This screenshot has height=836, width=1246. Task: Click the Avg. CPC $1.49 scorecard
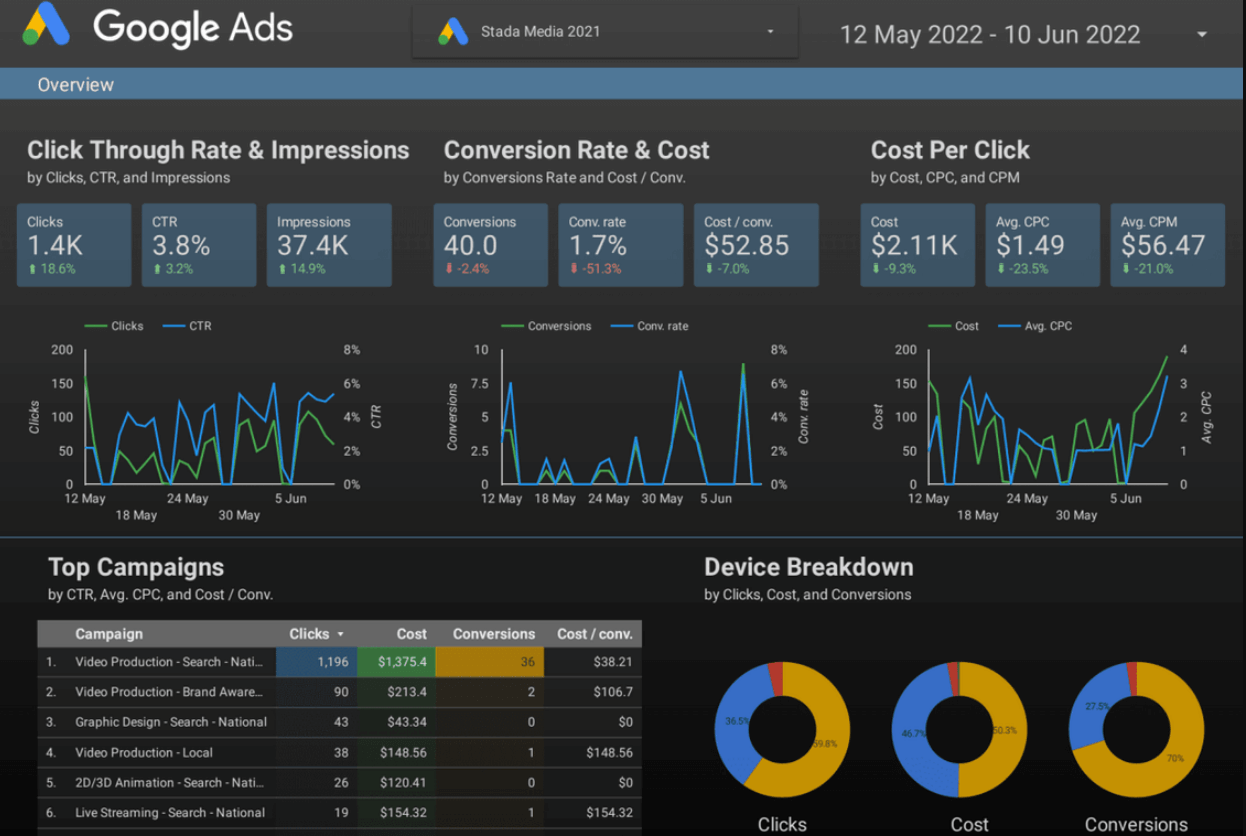1043,245
